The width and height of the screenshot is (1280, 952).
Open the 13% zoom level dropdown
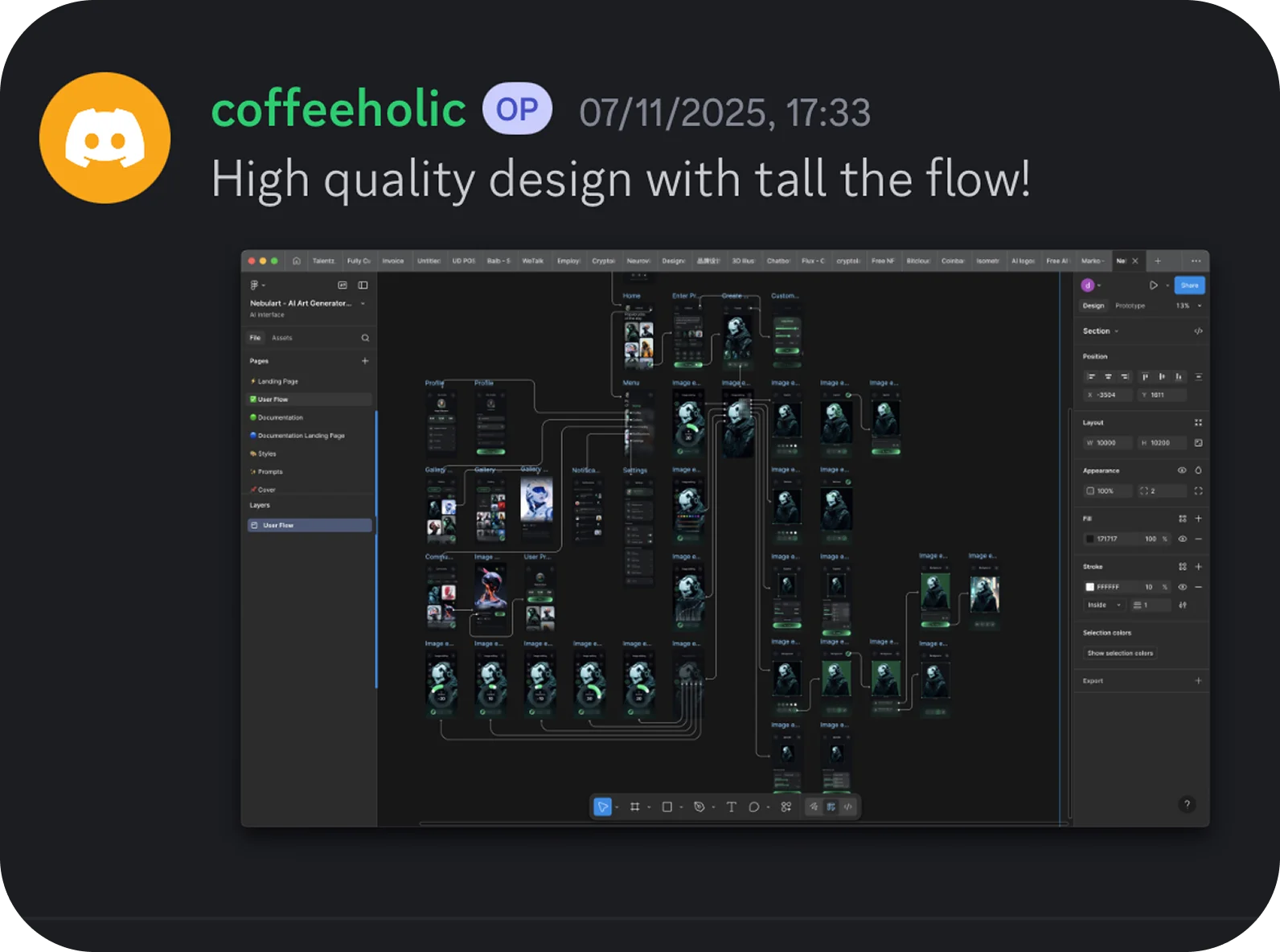1188,306
